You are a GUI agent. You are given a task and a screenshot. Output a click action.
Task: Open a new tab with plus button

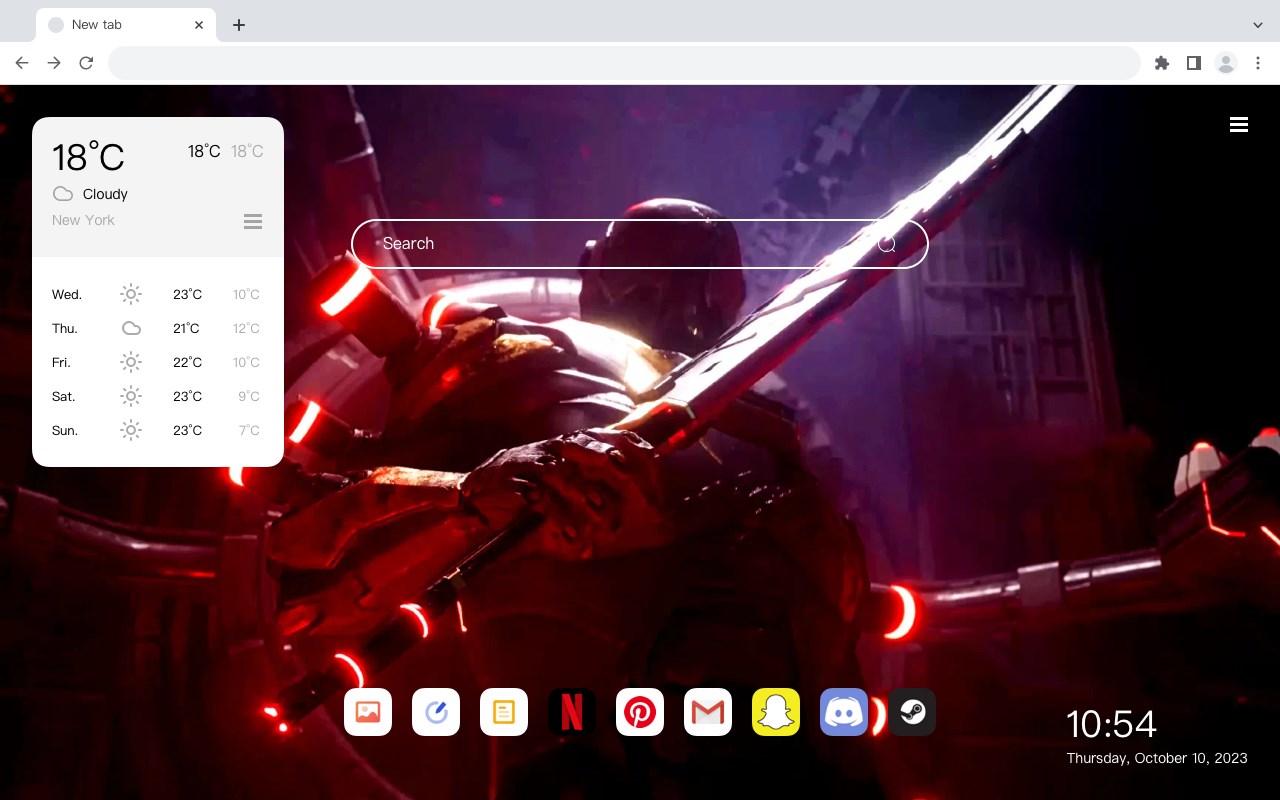coord(238,25)
